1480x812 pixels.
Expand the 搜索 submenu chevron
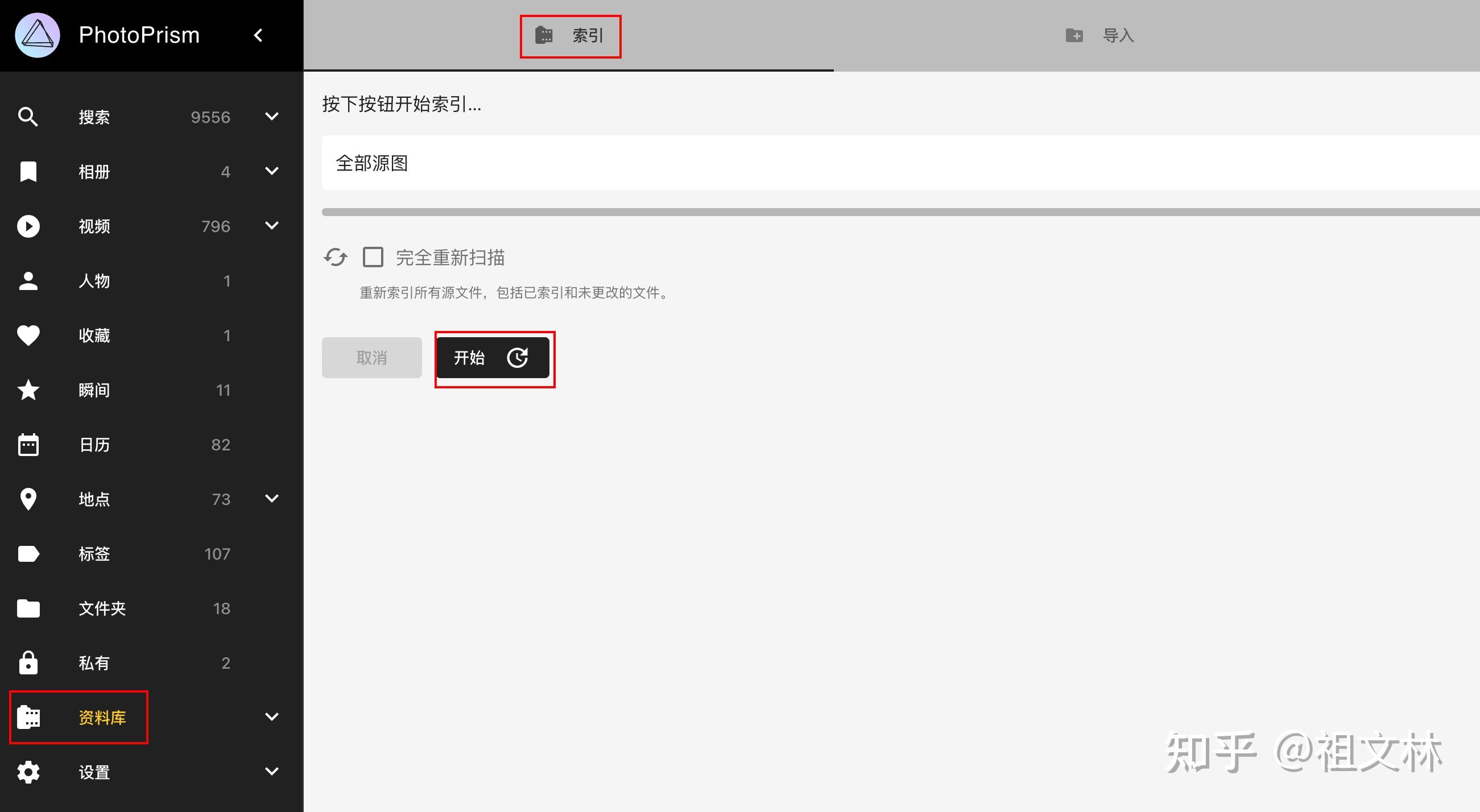click(272, 117)
